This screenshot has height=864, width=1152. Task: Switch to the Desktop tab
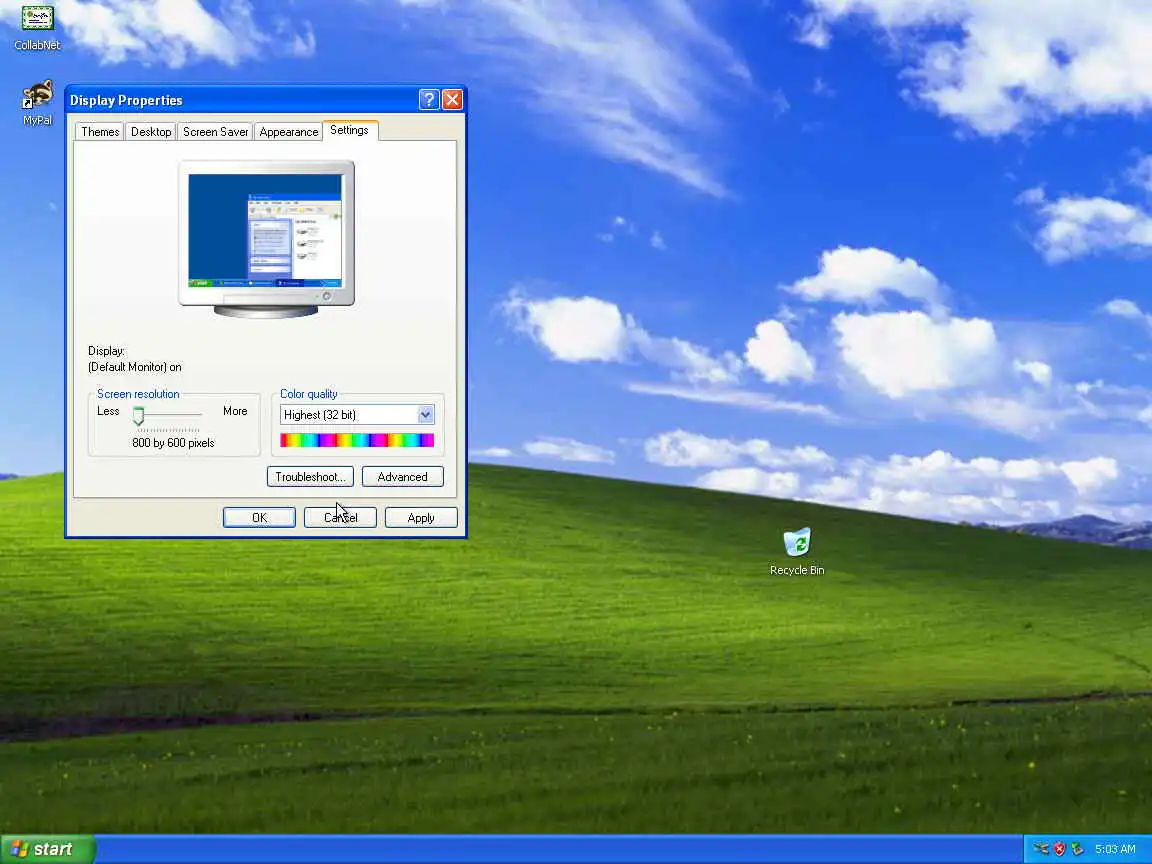point(151,132)
